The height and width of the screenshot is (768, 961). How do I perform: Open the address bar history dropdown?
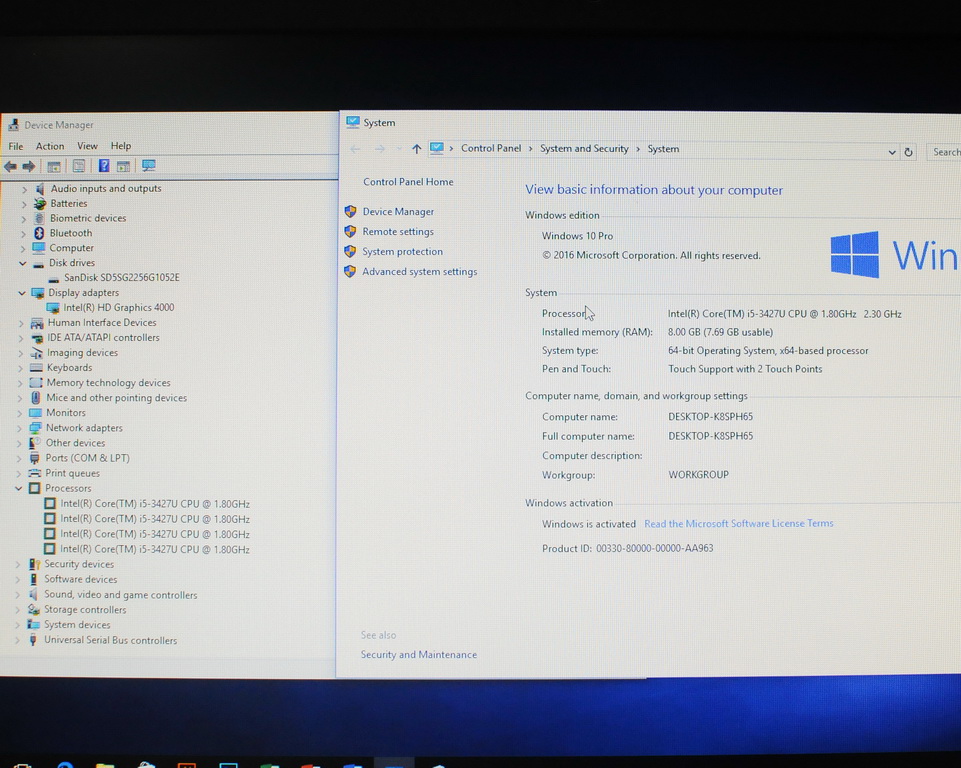point(892,152)
